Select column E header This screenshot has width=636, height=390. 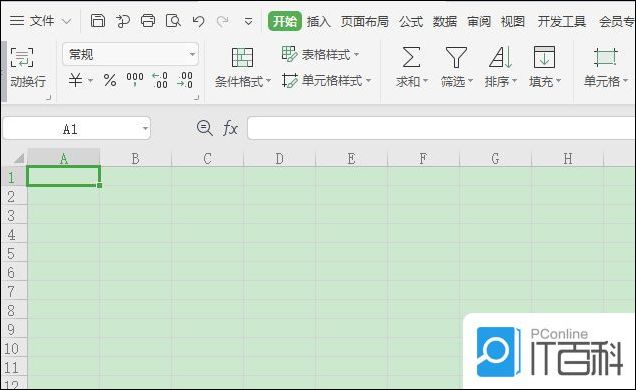[351, 158]
